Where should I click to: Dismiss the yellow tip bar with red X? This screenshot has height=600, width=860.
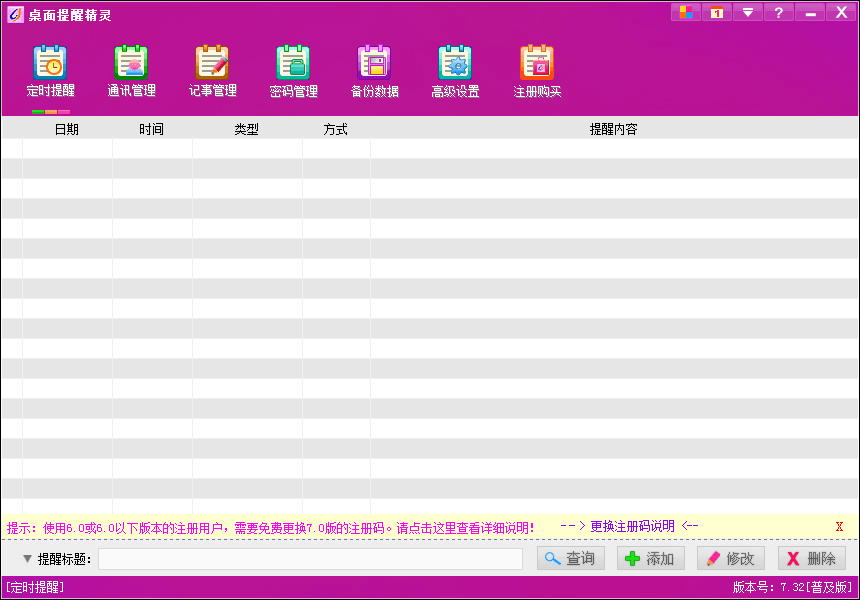[839, 527]
